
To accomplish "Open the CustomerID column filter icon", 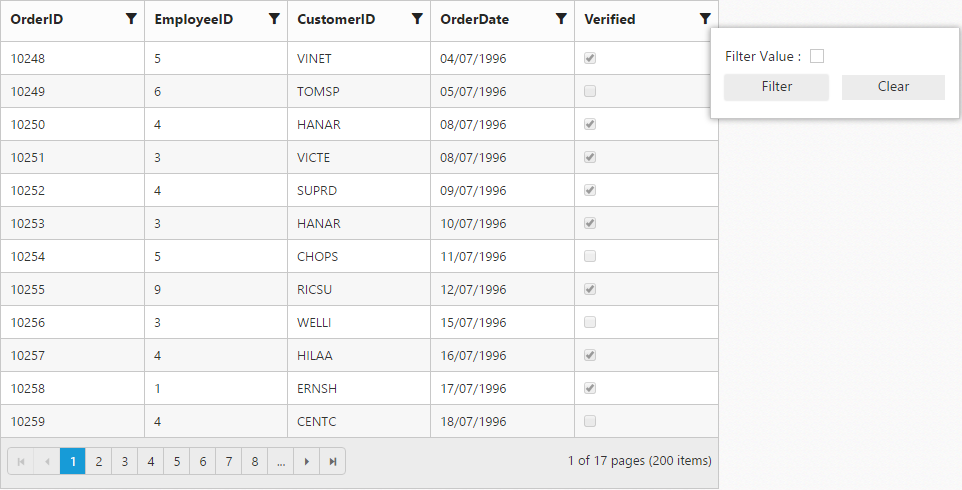I will [417, 19].
